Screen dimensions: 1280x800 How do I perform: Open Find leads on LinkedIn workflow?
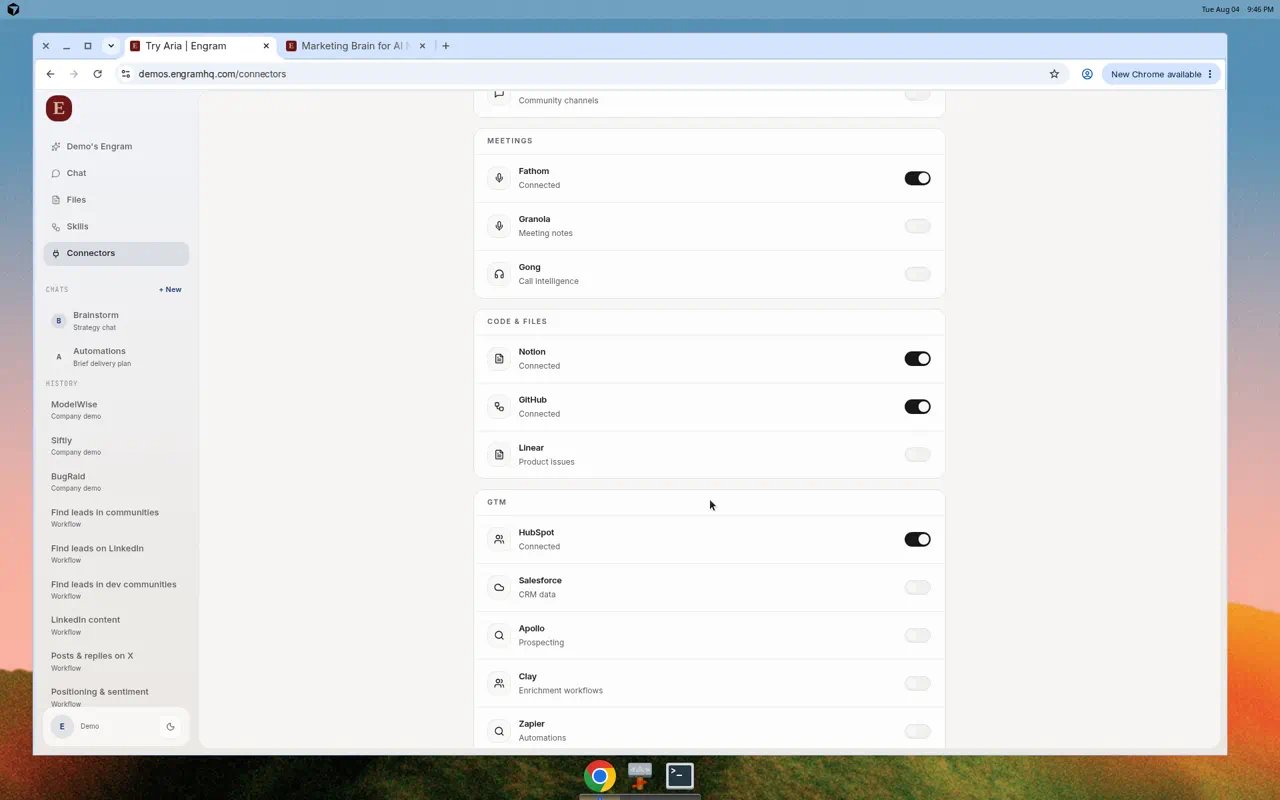coord(116,554)
